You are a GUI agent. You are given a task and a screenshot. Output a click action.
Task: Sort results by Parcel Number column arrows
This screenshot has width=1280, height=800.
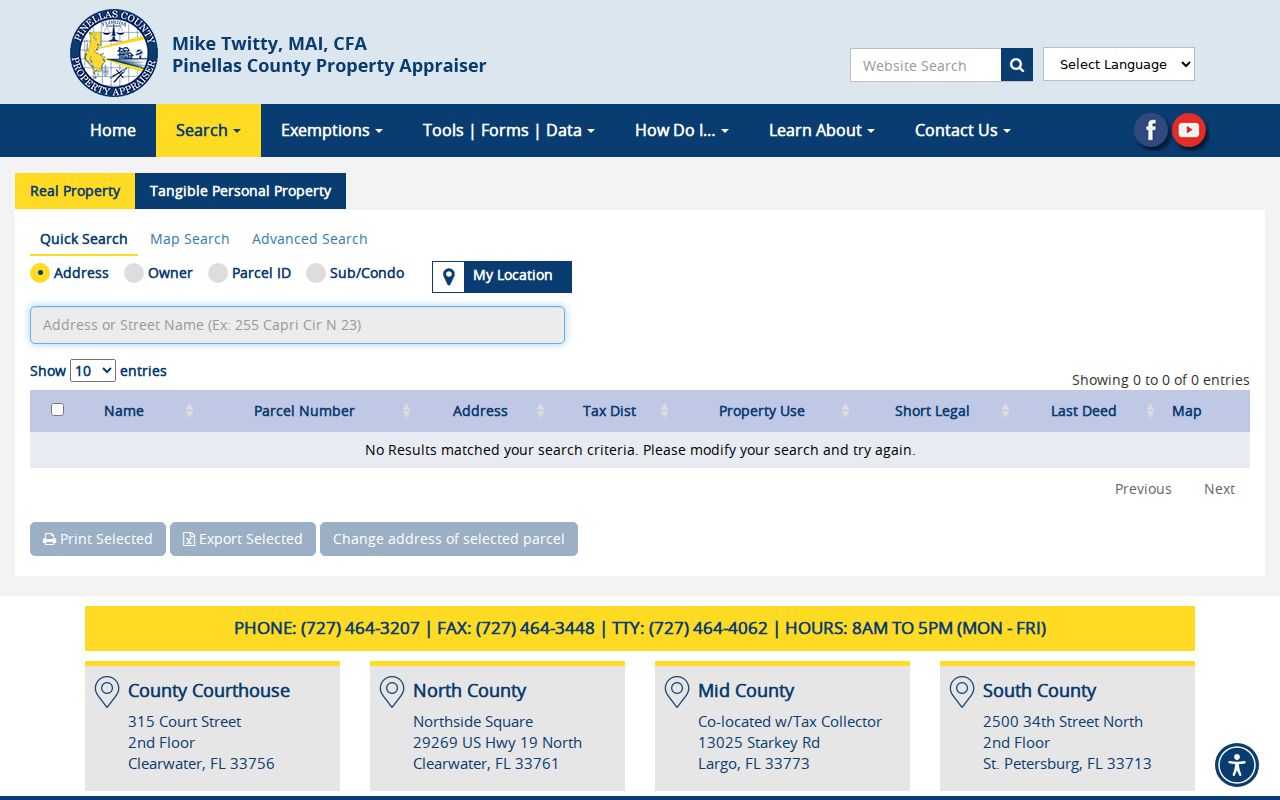(x=406, y=411)
